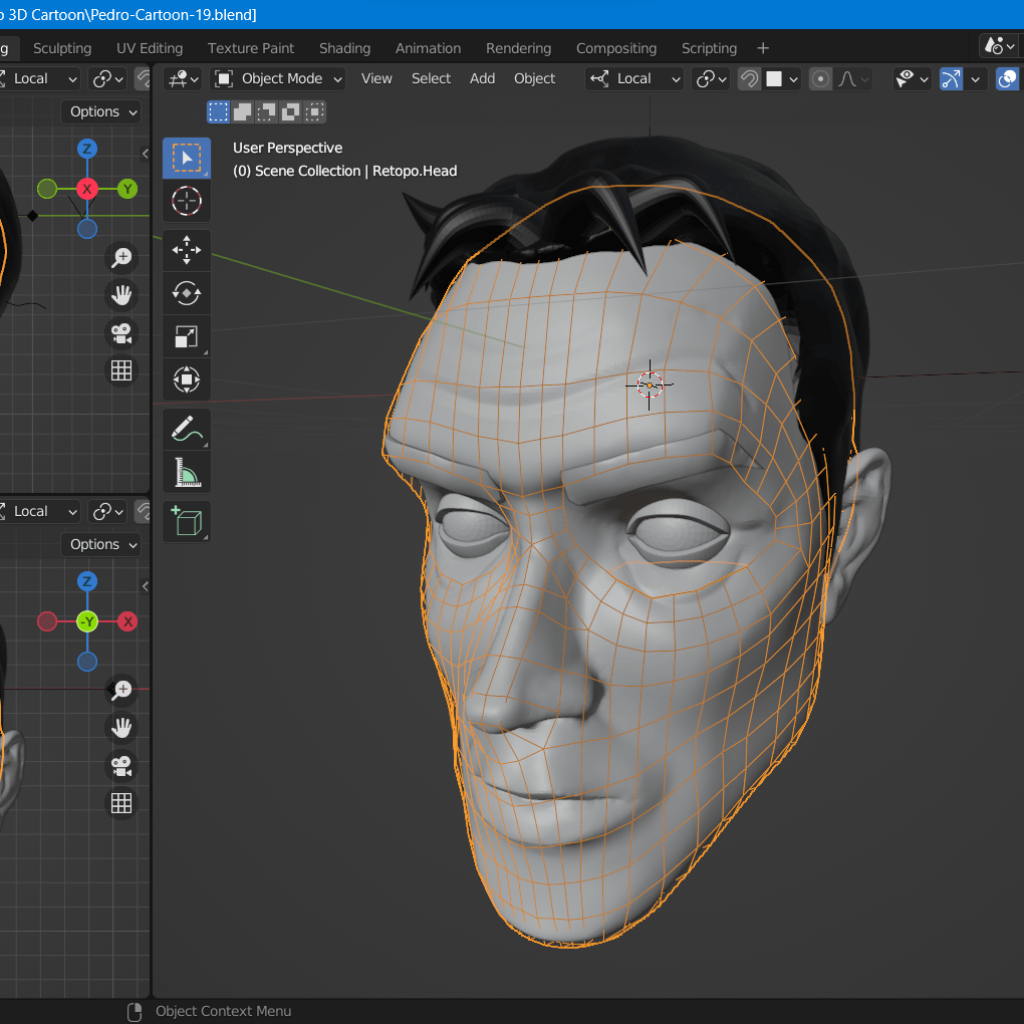This screenshot has width=1024, height=1024.
Task: Select the Add Cube tool
Action: click(186, 522)
